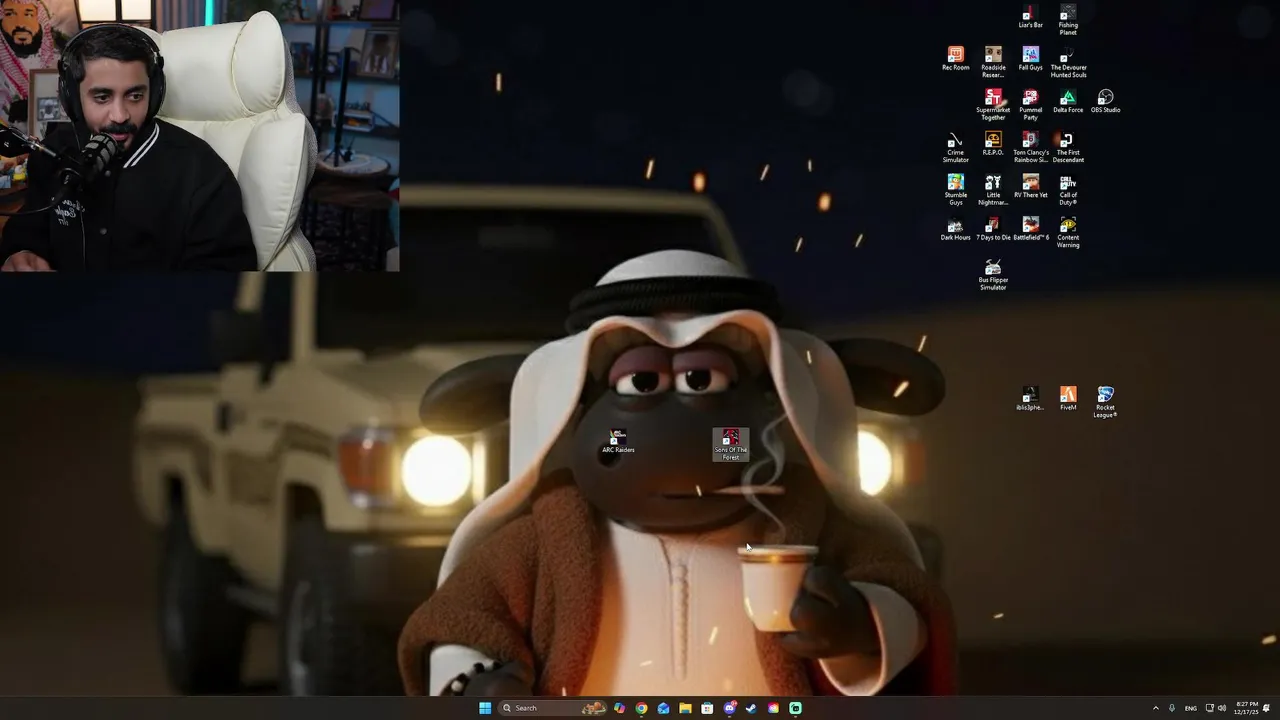This screenshot has height=720, width=1280.
Task: Launch R.E.P.O. desktop shortcut
Action: click(993, 143)
